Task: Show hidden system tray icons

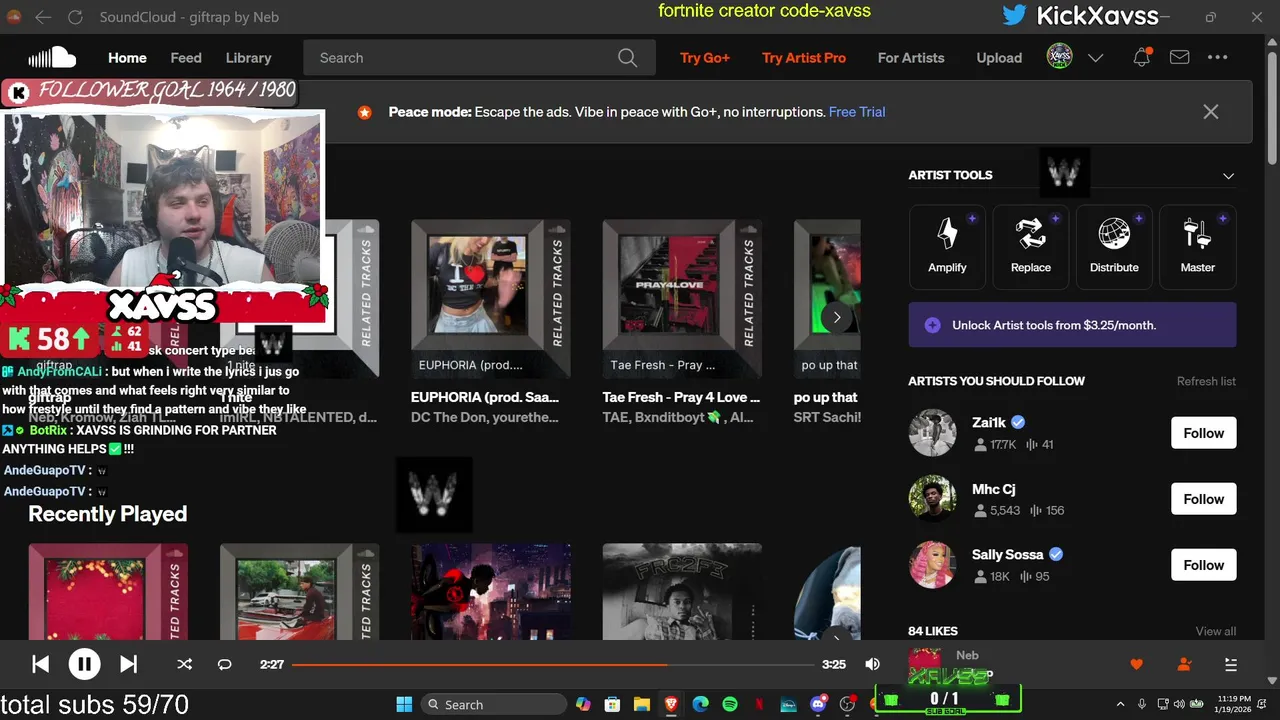Action: click(1120, 704)
